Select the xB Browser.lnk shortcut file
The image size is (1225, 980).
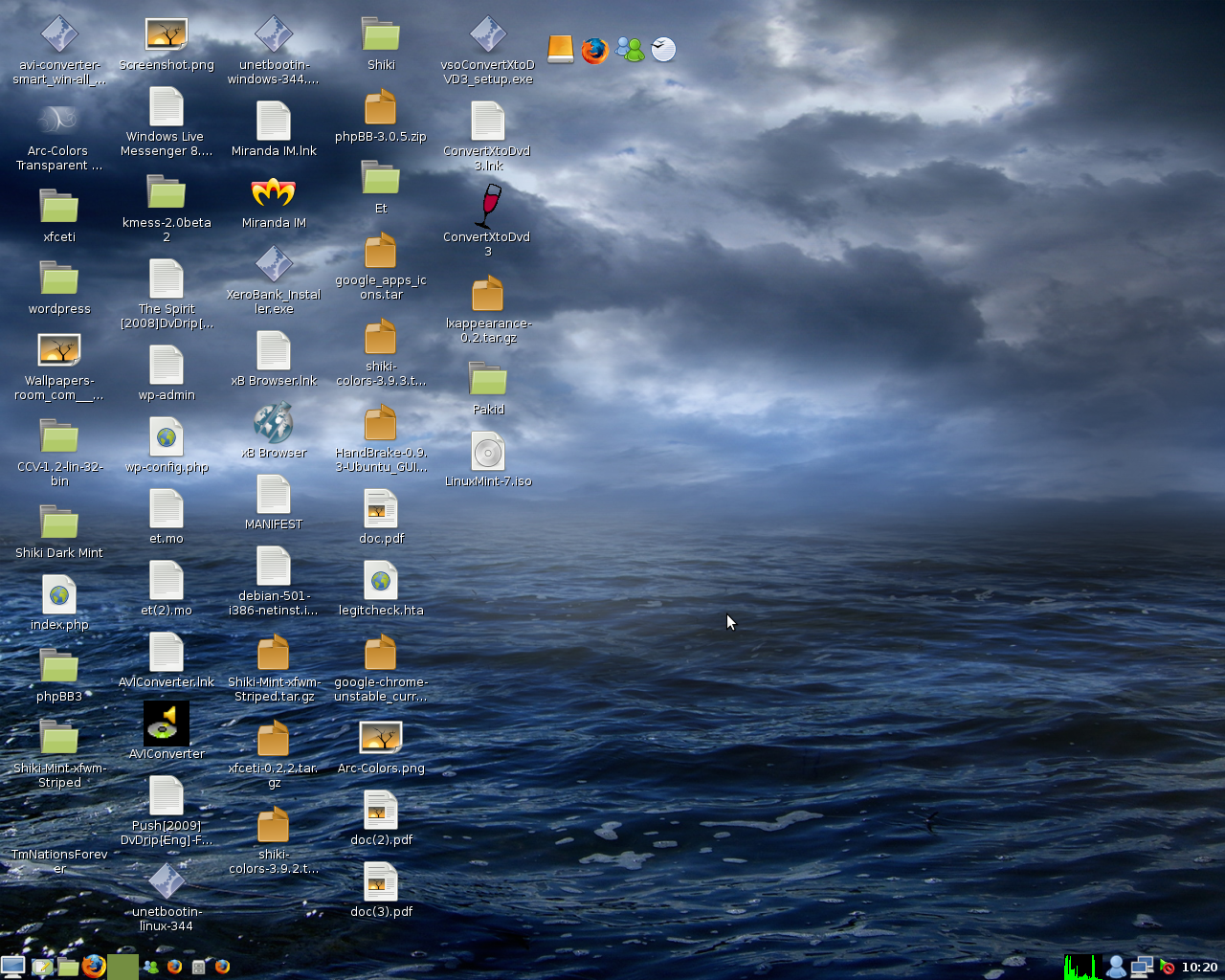tap(274, 350)
